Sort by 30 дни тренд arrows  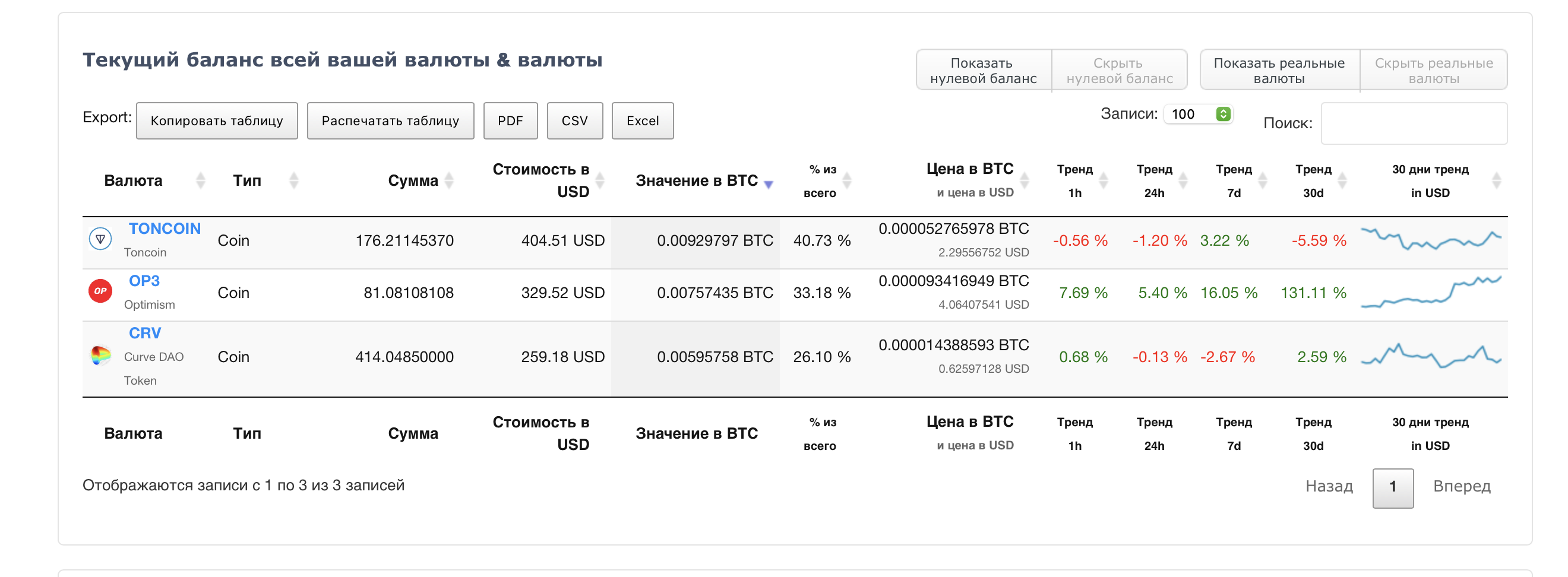click(x=1497, y=180)
